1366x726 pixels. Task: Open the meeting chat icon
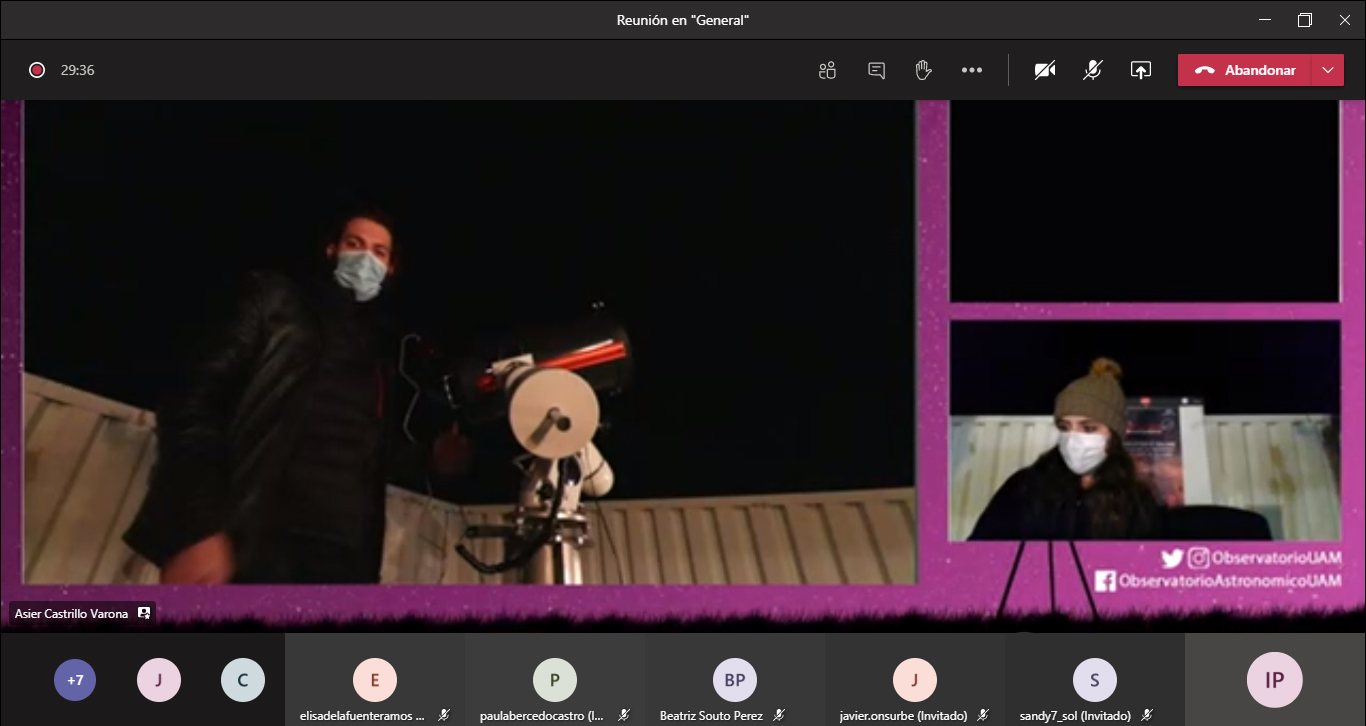pyautogui.click(x=876, y=70)
